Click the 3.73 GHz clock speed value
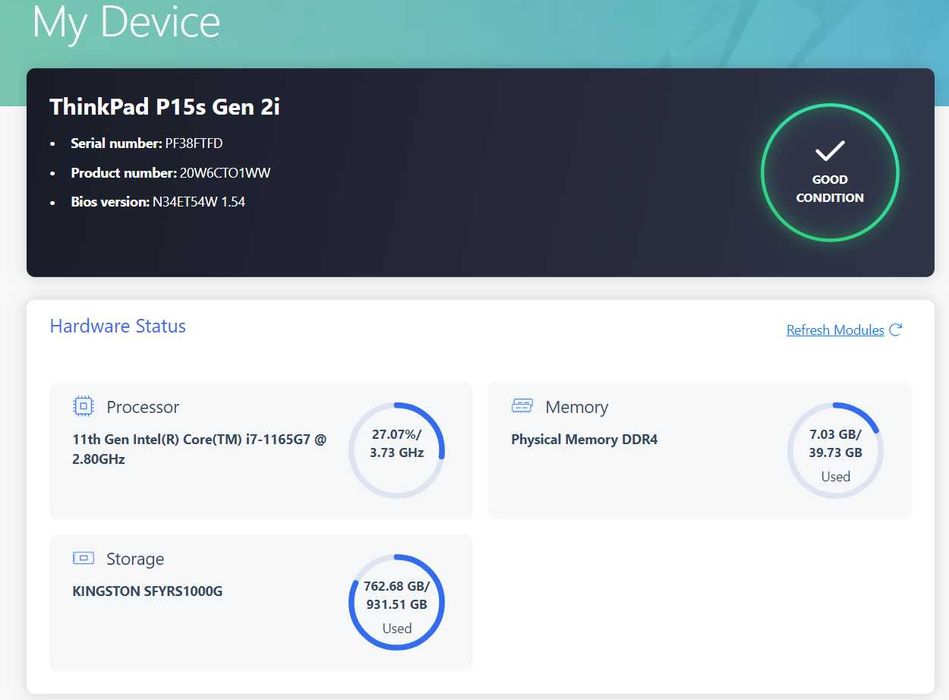Viewport: 949px width, 700px height. (x=396, y=453)
